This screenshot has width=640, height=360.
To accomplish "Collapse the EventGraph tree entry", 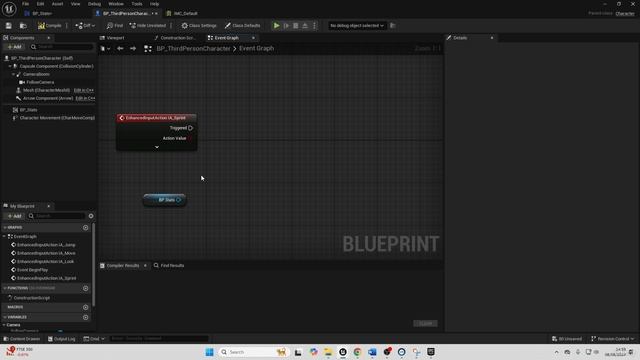I will [x=4, y=236].
